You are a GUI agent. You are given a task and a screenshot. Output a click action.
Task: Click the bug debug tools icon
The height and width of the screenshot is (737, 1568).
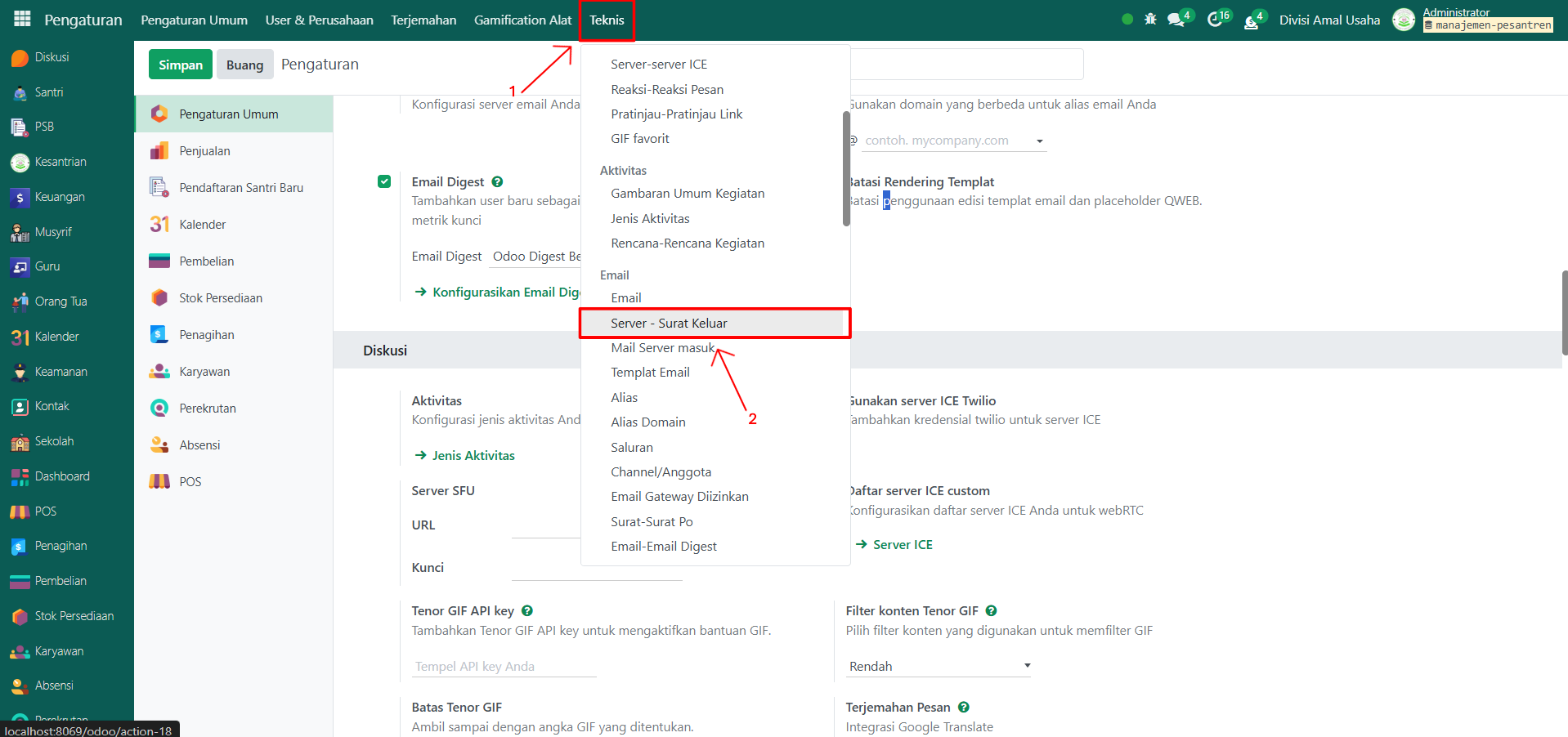[1150, 20]
